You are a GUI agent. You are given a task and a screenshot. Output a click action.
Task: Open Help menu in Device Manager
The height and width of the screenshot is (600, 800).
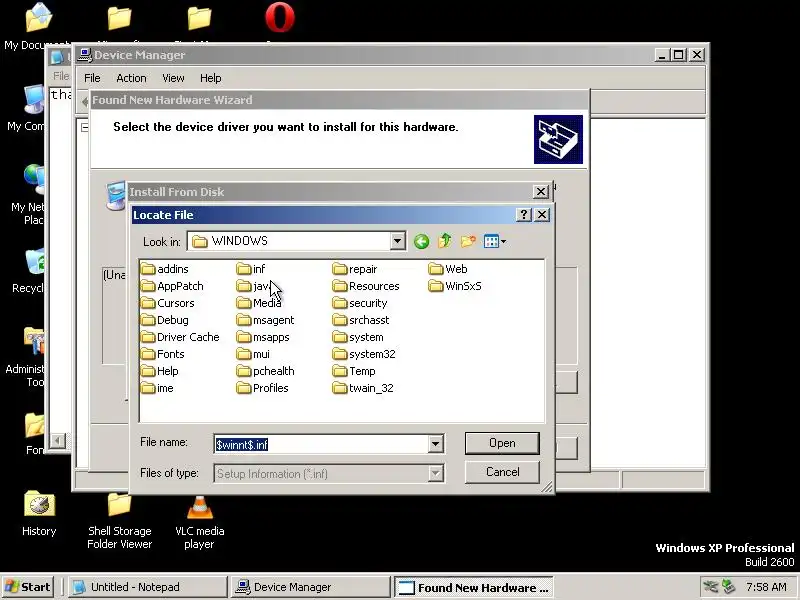(x=210, y=78)
